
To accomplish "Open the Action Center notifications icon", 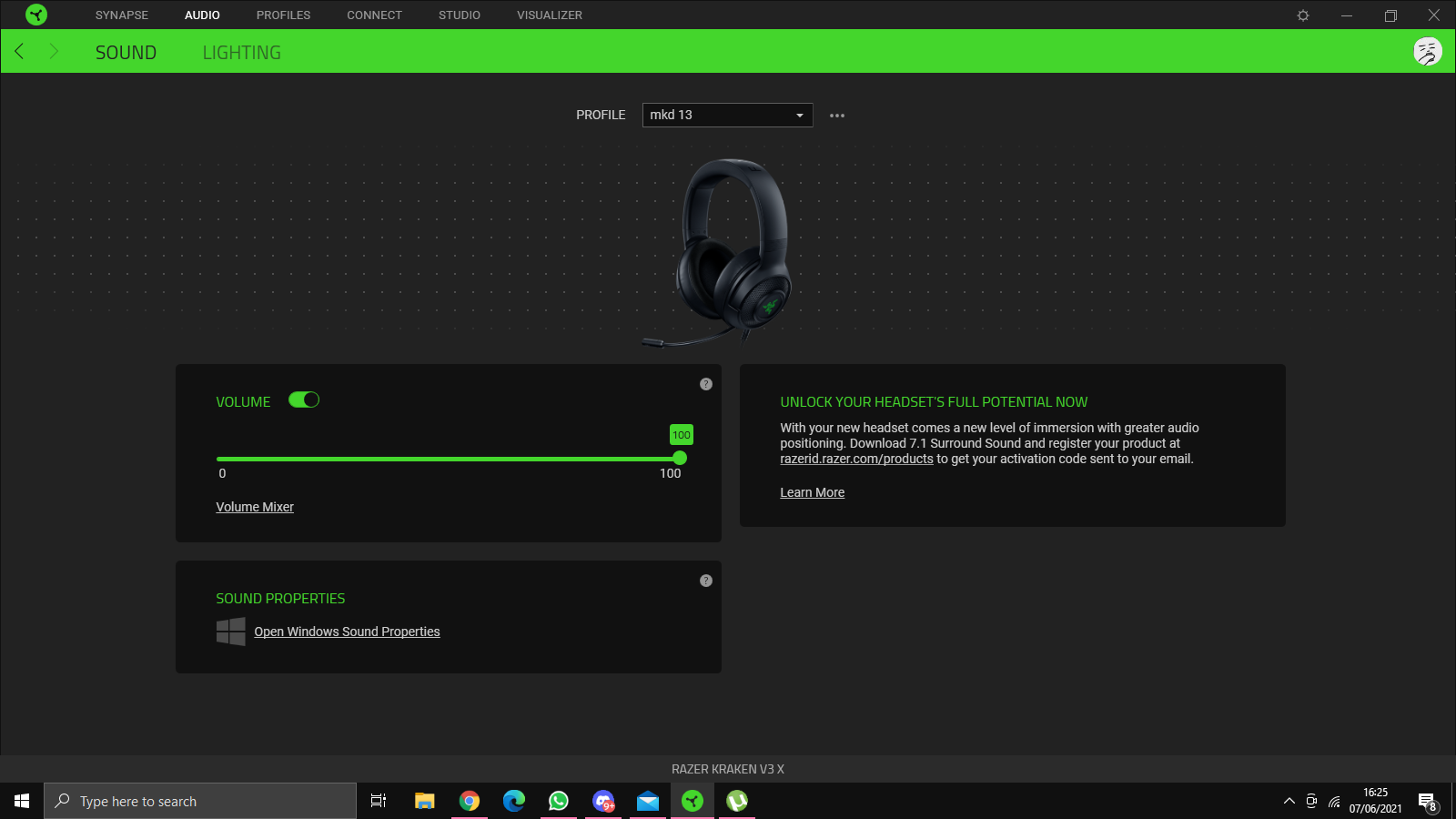I will click(1428, 801).
